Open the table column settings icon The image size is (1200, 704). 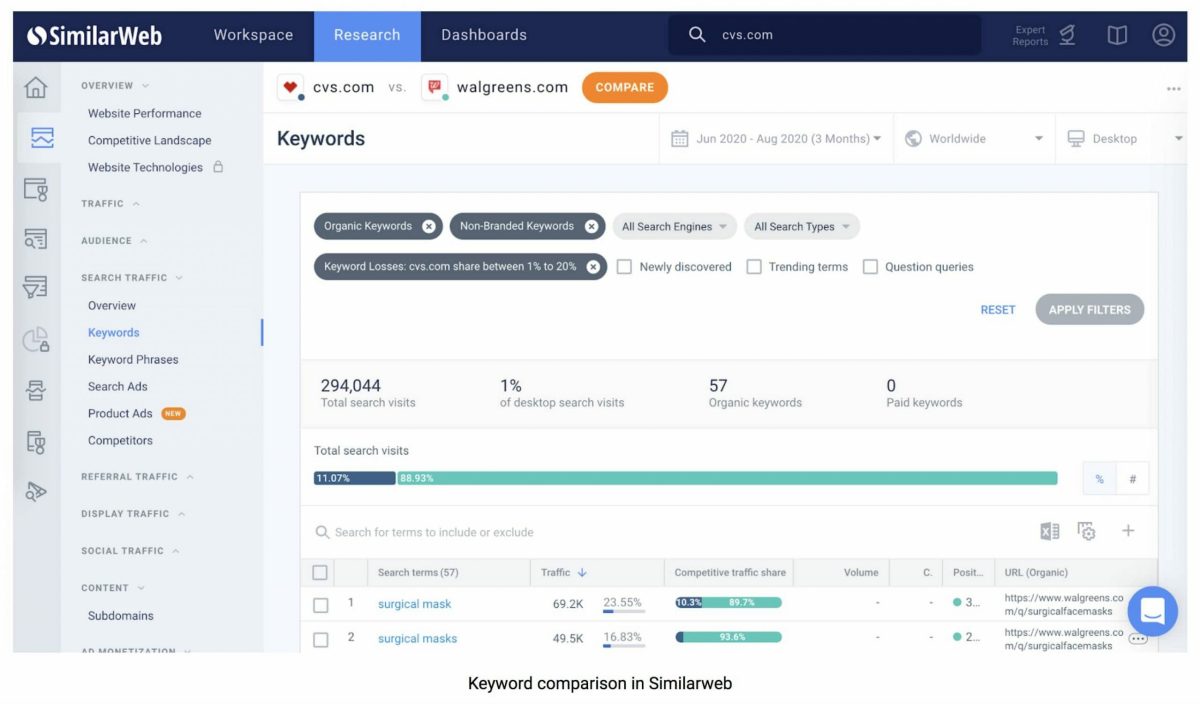point(1087,532)
